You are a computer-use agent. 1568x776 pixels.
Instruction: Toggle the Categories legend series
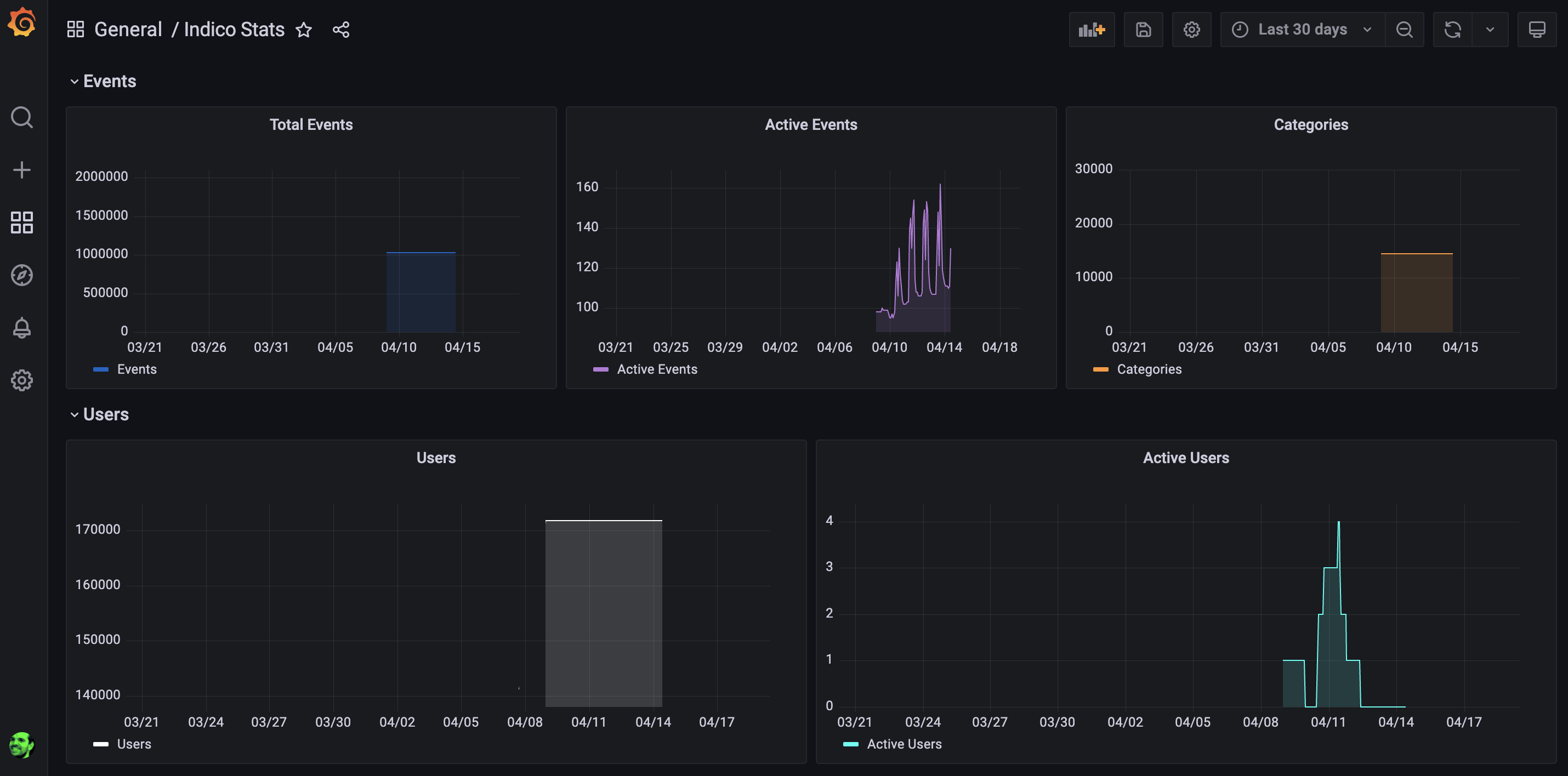[1149, 369]
